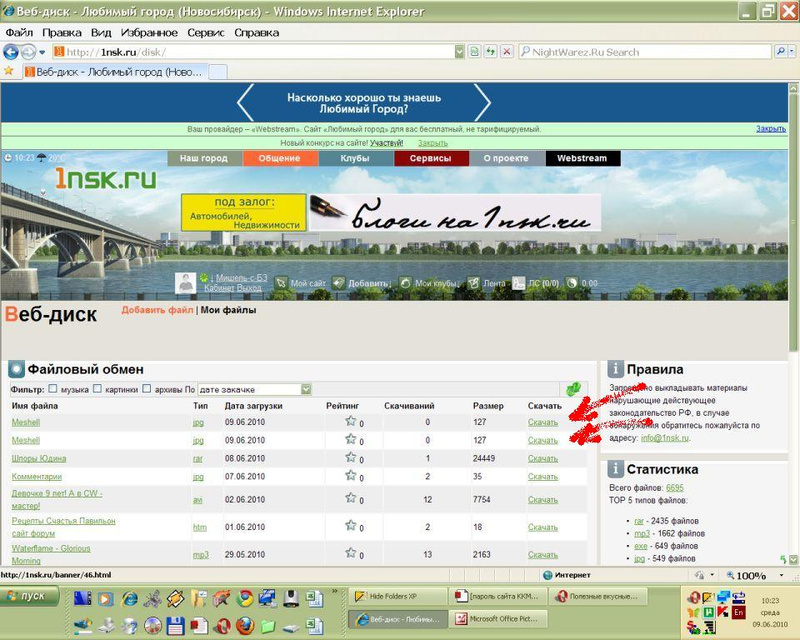Open Windows Start button пуск
The image size is (800, 640).
(30, 596)
